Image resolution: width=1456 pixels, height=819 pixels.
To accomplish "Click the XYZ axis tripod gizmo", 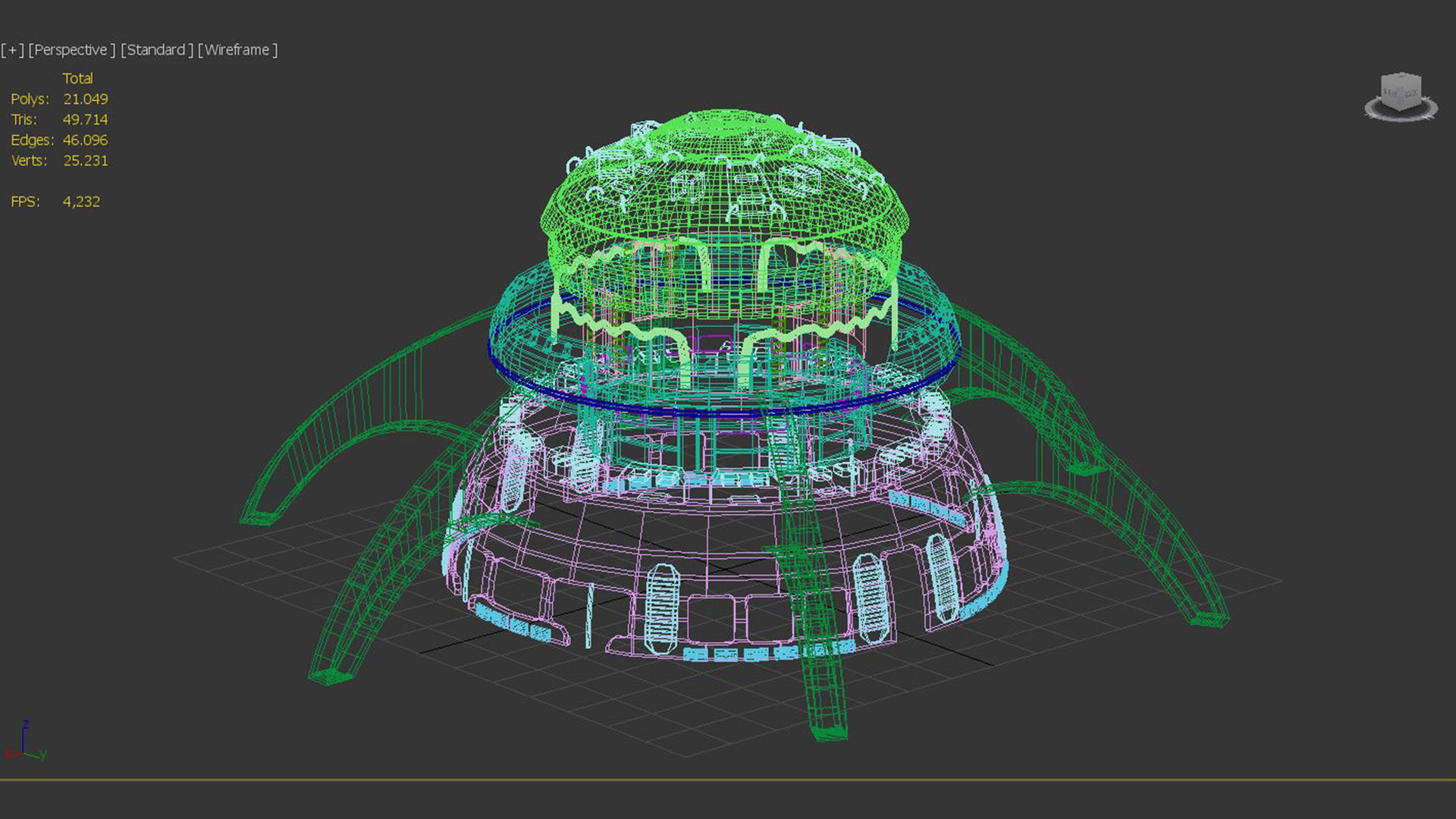I will 25,742.
